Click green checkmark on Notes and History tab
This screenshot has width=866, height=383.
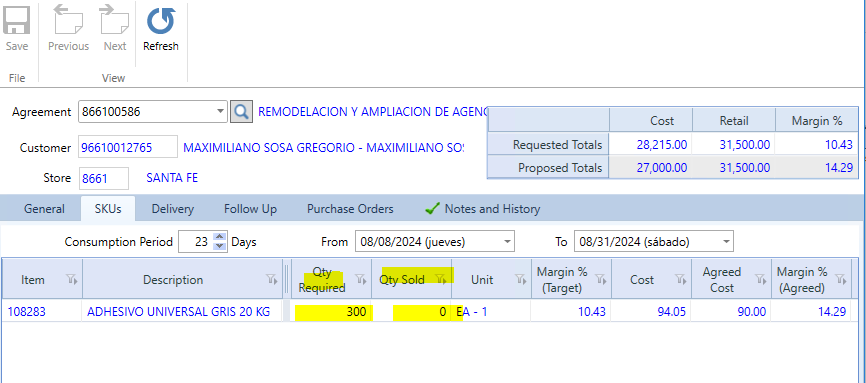[x=432, y=208]
